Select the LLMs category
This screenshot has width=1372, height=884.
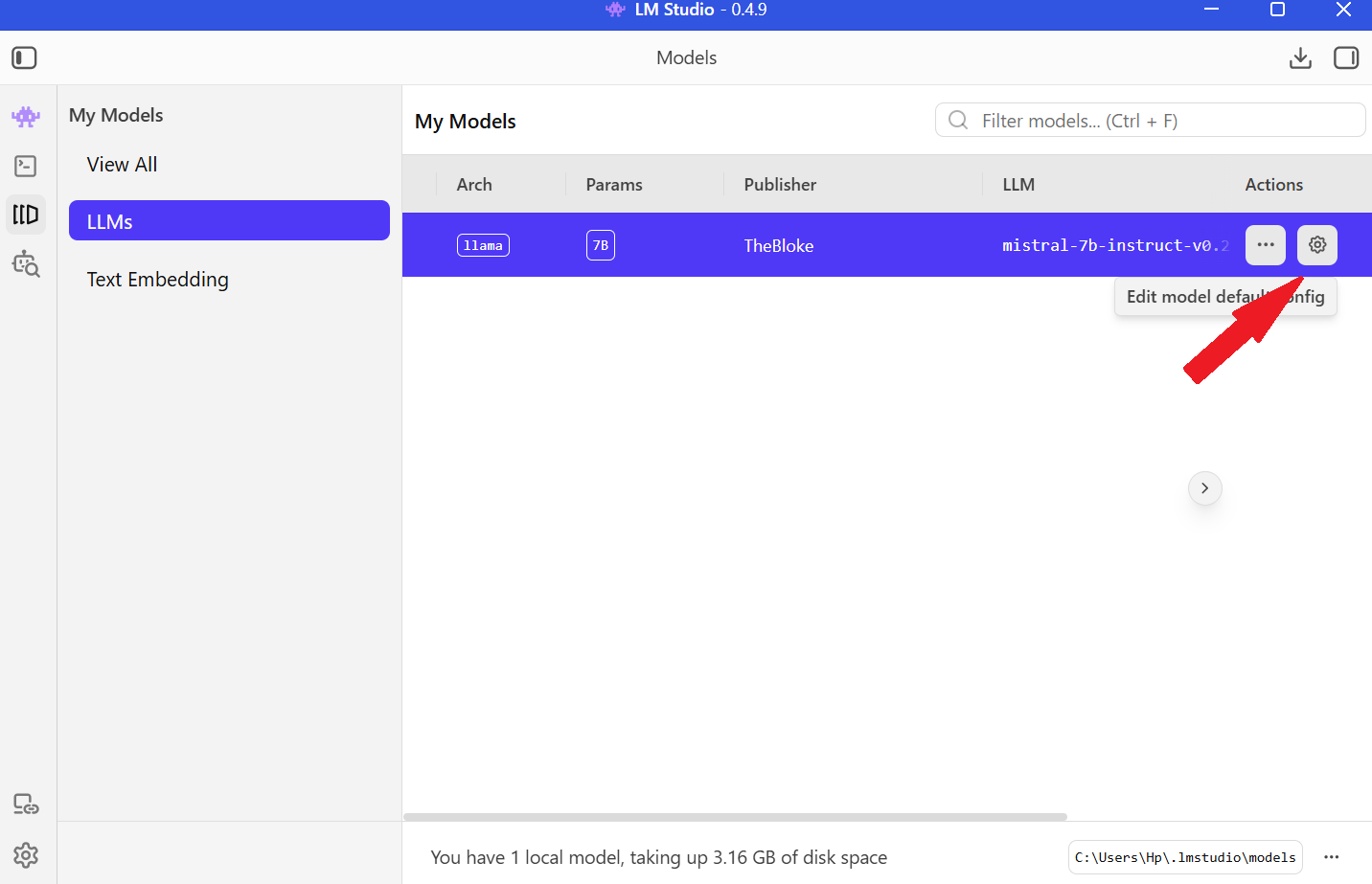(x=229, y=220)
